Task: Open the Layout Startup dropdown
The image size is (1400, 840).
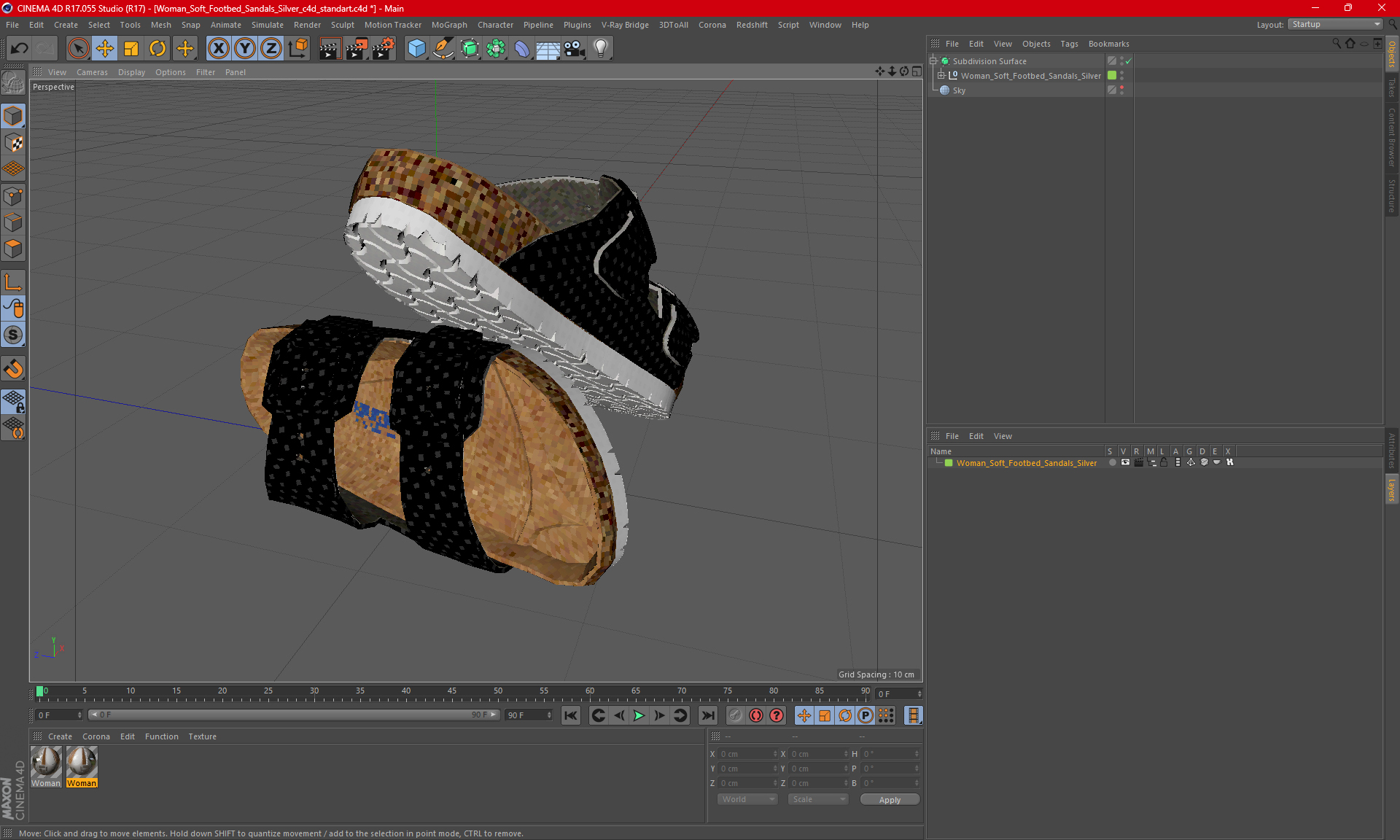Action: (1335, 24)
